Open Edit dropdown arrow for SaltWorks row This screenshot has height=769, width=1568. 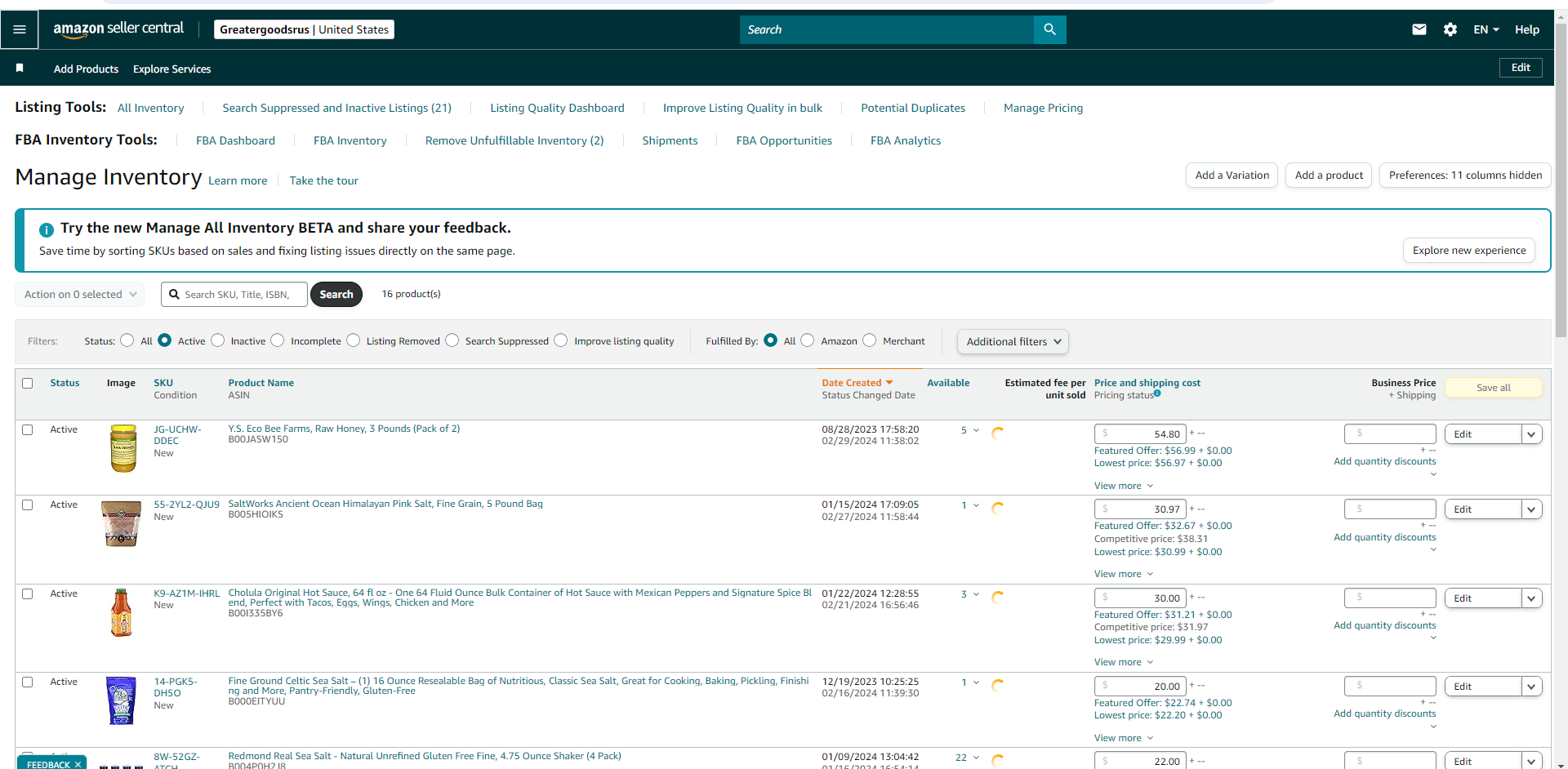(1531, 509)
